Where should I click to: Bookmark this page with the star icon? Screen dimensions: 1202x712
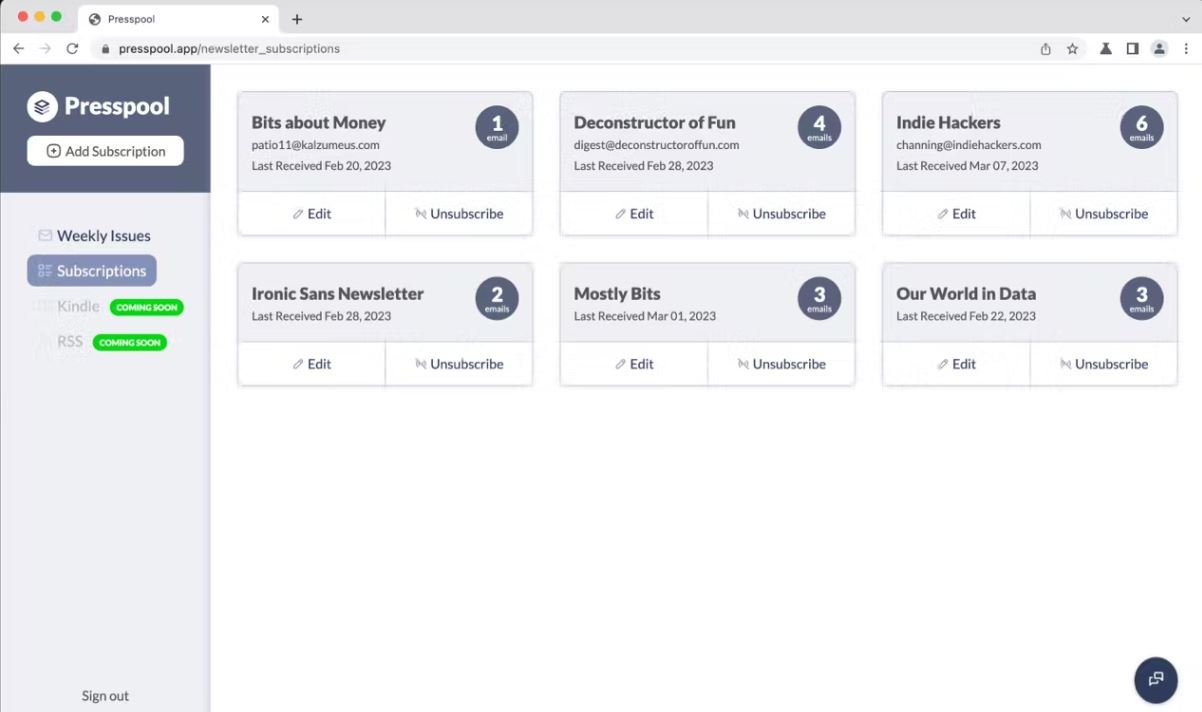(x=1072, y=48)
